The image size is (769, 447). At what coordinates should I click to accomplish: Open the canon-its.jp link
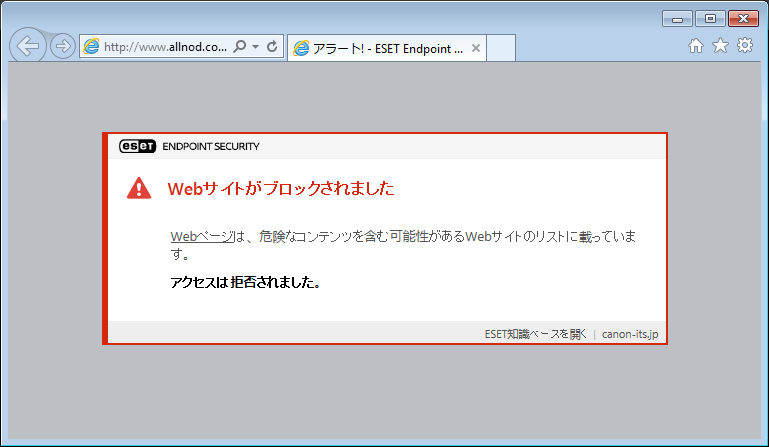pos(630,334)
